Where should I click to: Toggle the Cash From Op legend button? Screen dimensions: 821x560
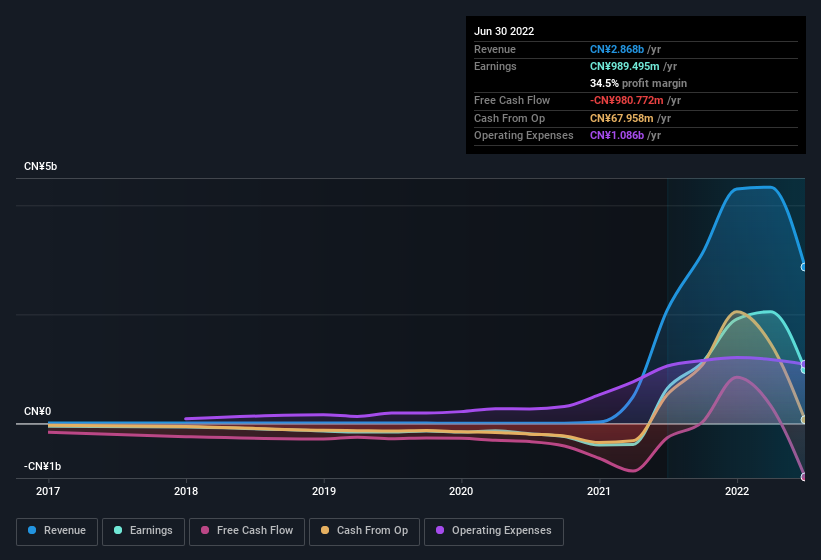pos(364,532)
